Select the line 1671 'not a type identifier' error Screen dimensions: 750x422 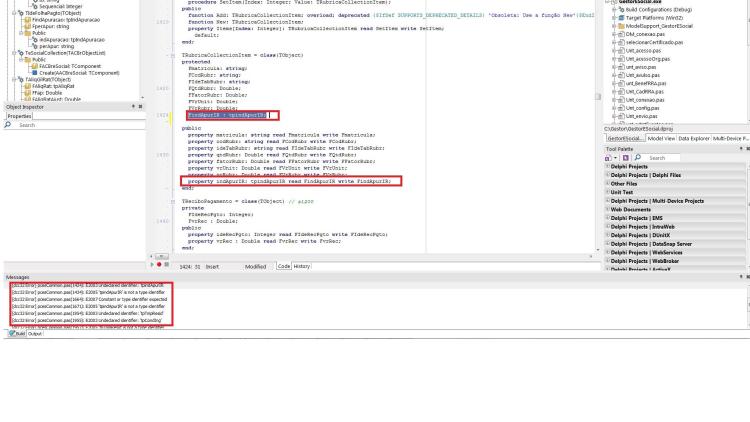(88, 306)
